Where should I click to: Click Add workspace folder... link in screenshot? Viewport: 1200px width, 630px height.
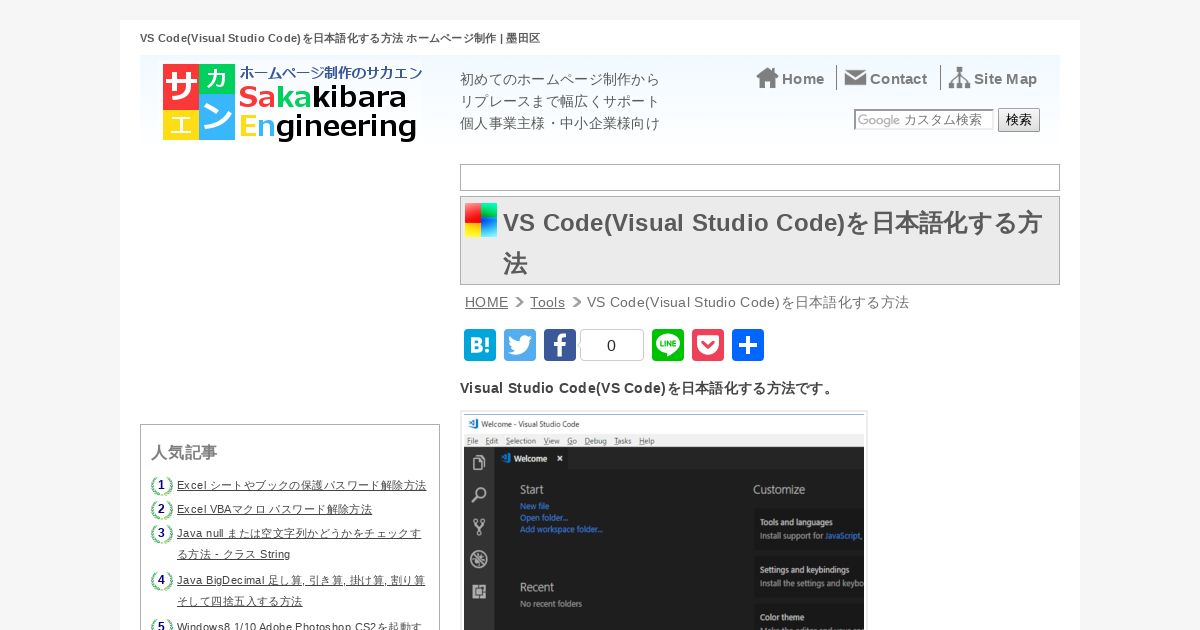[561, 529]
